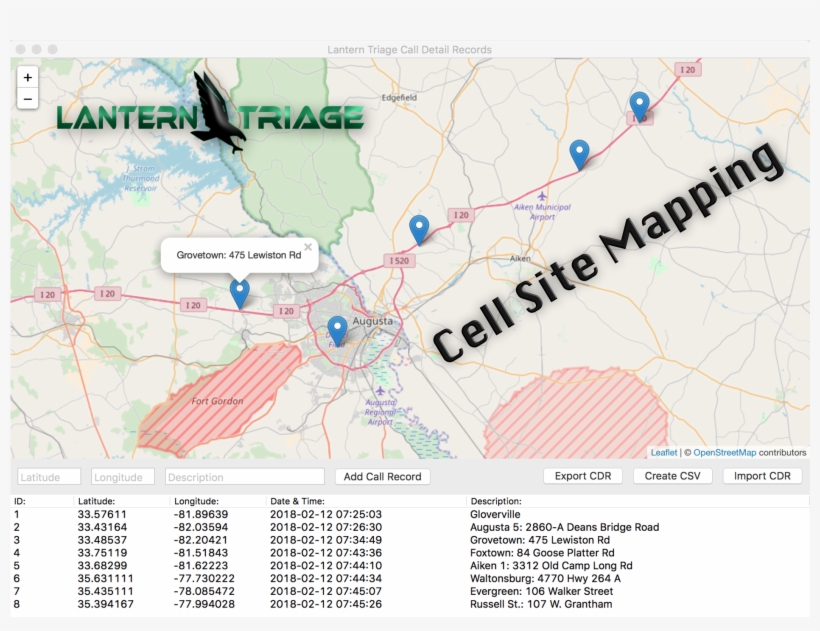The width and height of the screenshot is (820, 631).
Task: Click the Description input field
Action: click(x=244, y=476)
